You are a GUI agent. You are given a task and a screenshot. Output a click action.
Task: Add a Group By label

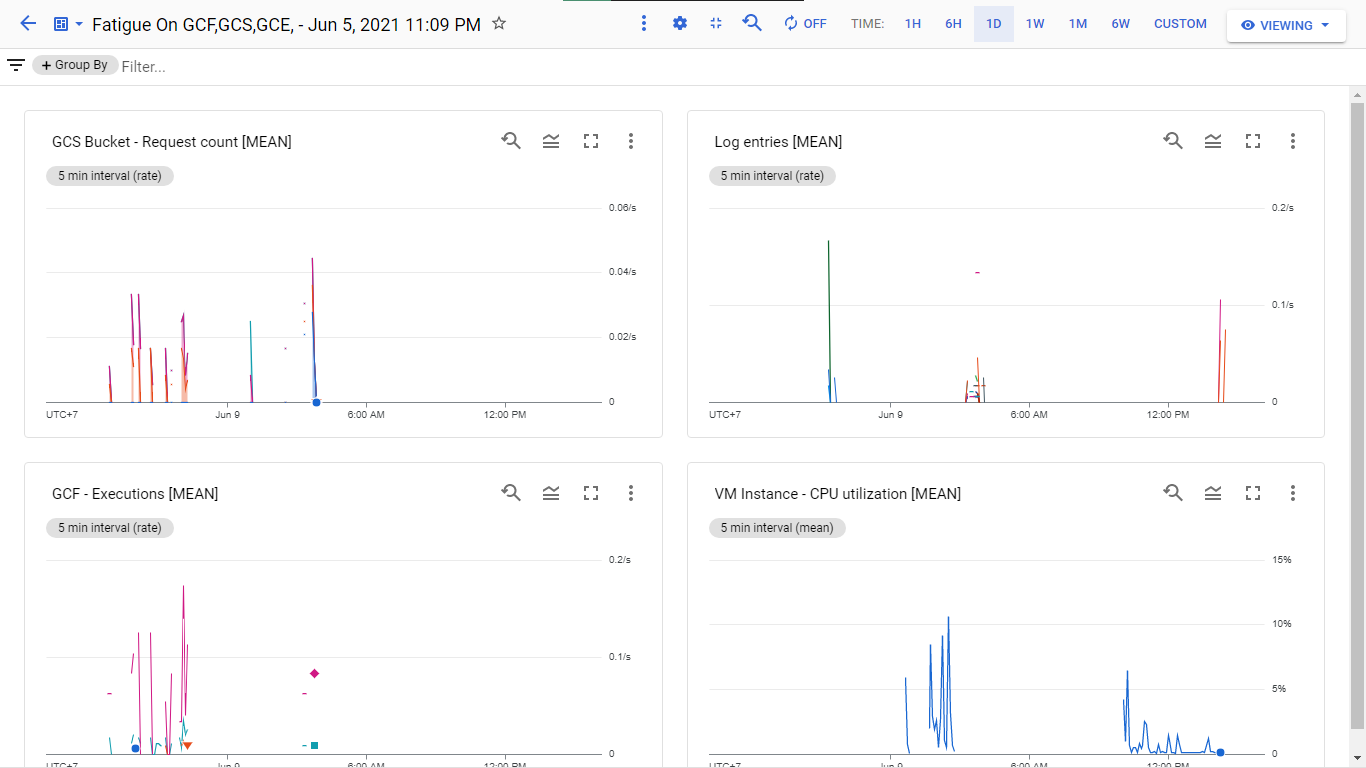[x=75, y=65]
